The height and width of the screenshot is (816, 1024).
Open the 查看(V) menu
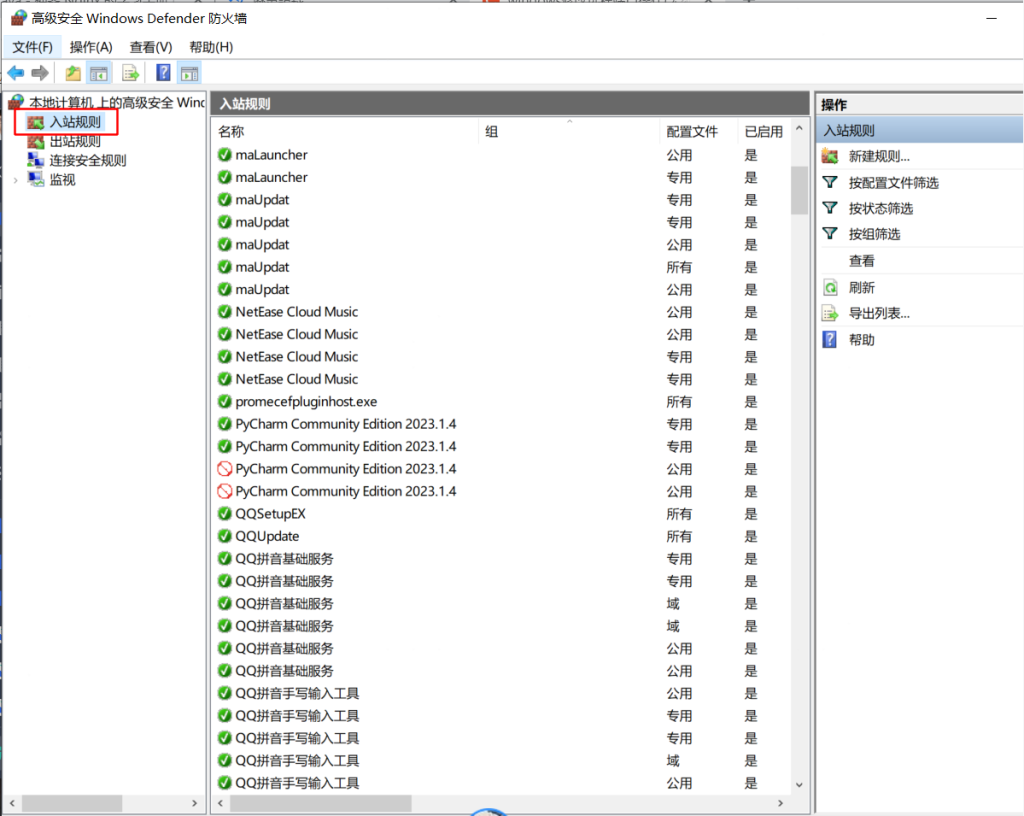[x=150, y=47]
